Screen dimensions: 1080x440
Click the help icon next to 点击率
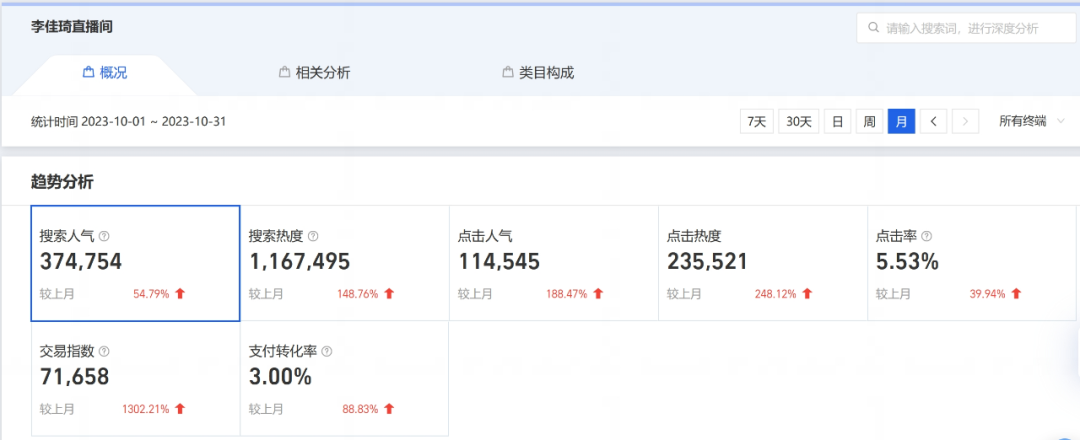[x=926, y=236]
